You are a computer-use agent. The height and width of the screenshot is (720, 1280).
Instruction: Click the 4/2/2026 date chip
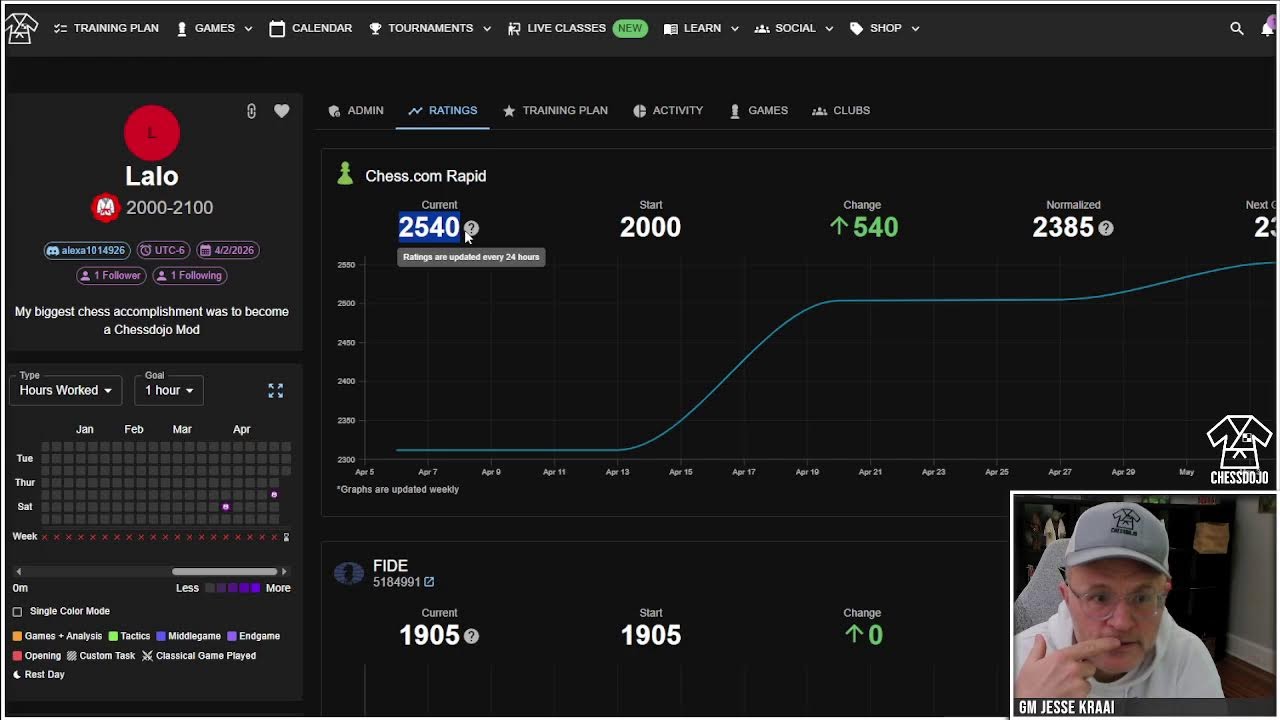(x=227, y=250)
